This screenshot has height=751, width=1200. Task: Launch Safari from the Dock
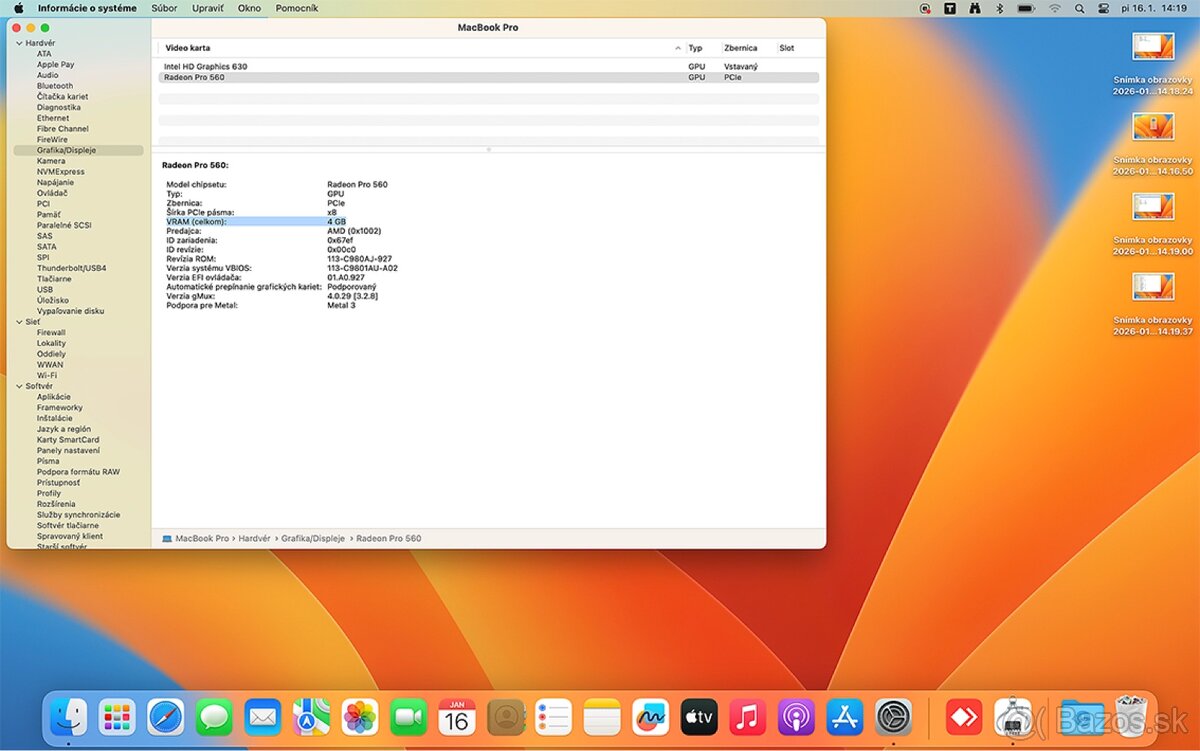click(x=165, y=717)
